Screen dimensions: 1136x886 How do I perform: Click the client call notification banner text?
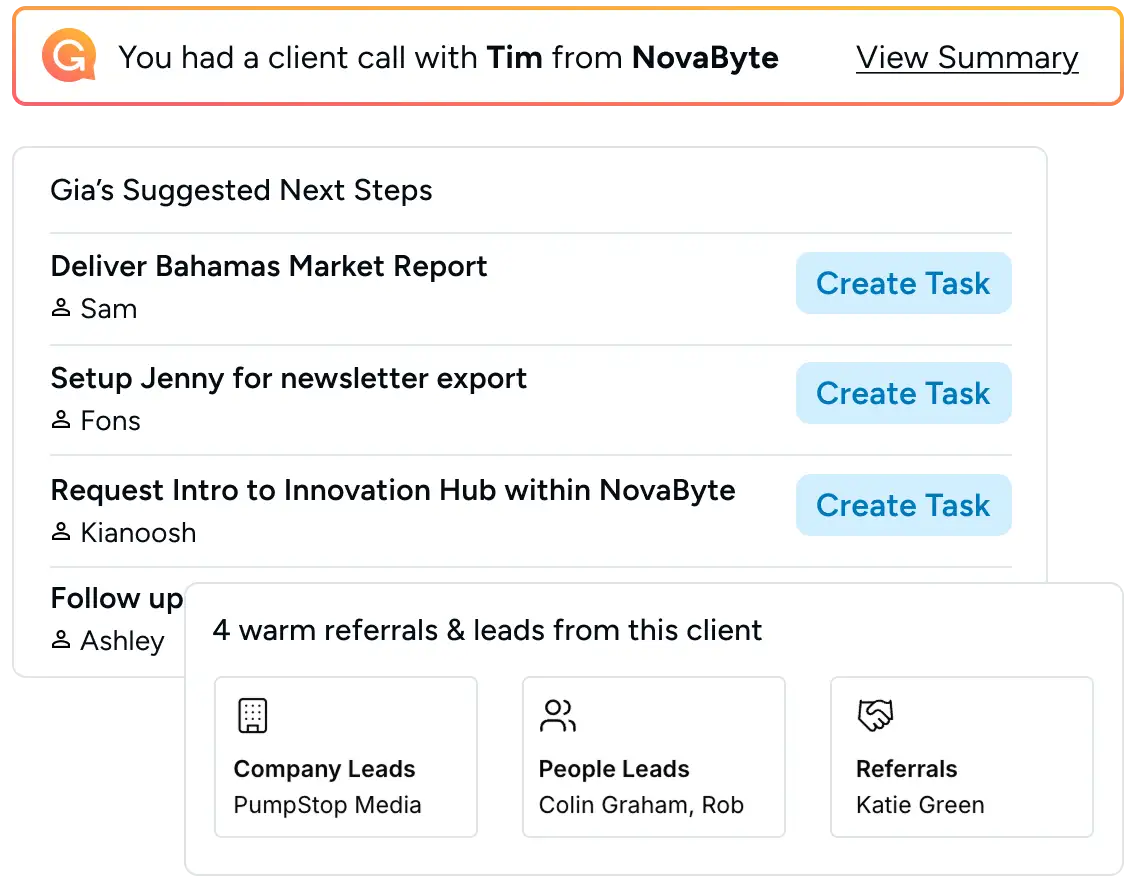[x=448, y=57]
